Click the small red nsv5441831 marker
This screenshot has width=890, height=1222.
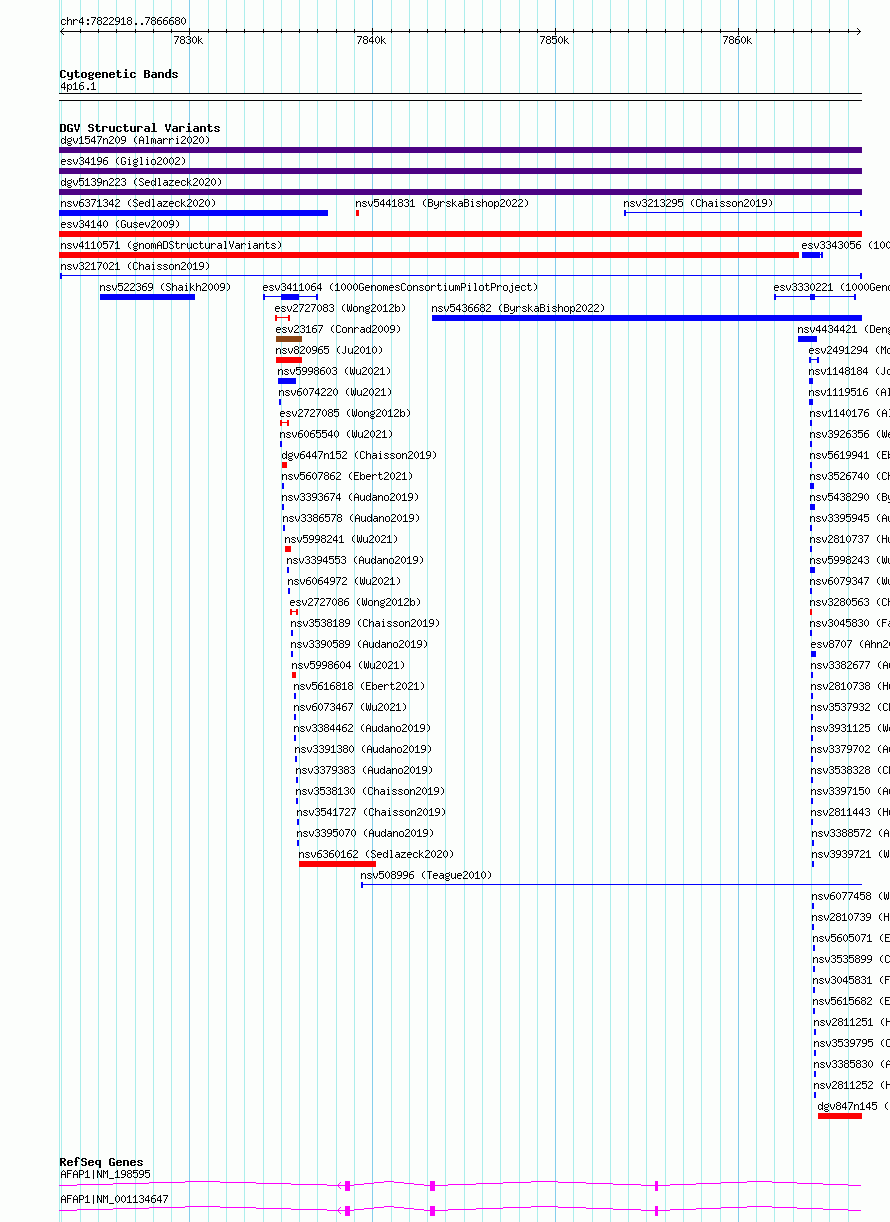[357, 213]
